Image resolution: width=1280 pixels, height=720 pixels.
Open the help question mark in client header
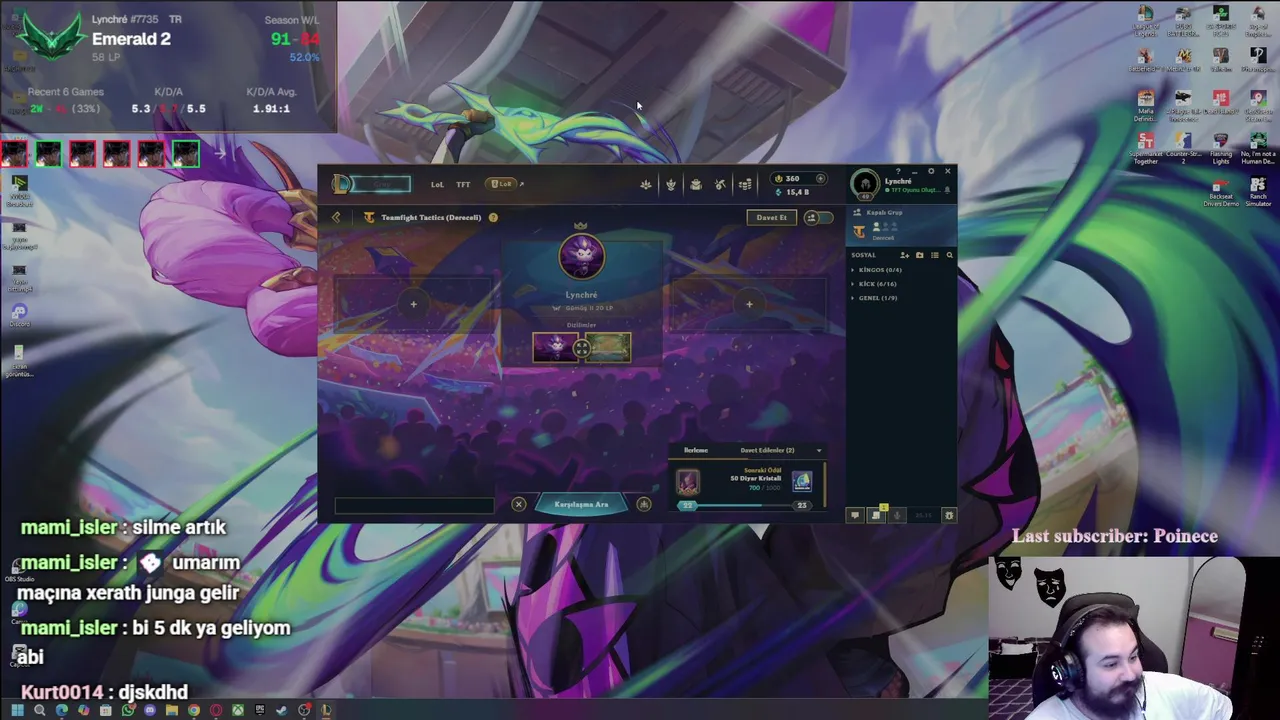point(898,171)
